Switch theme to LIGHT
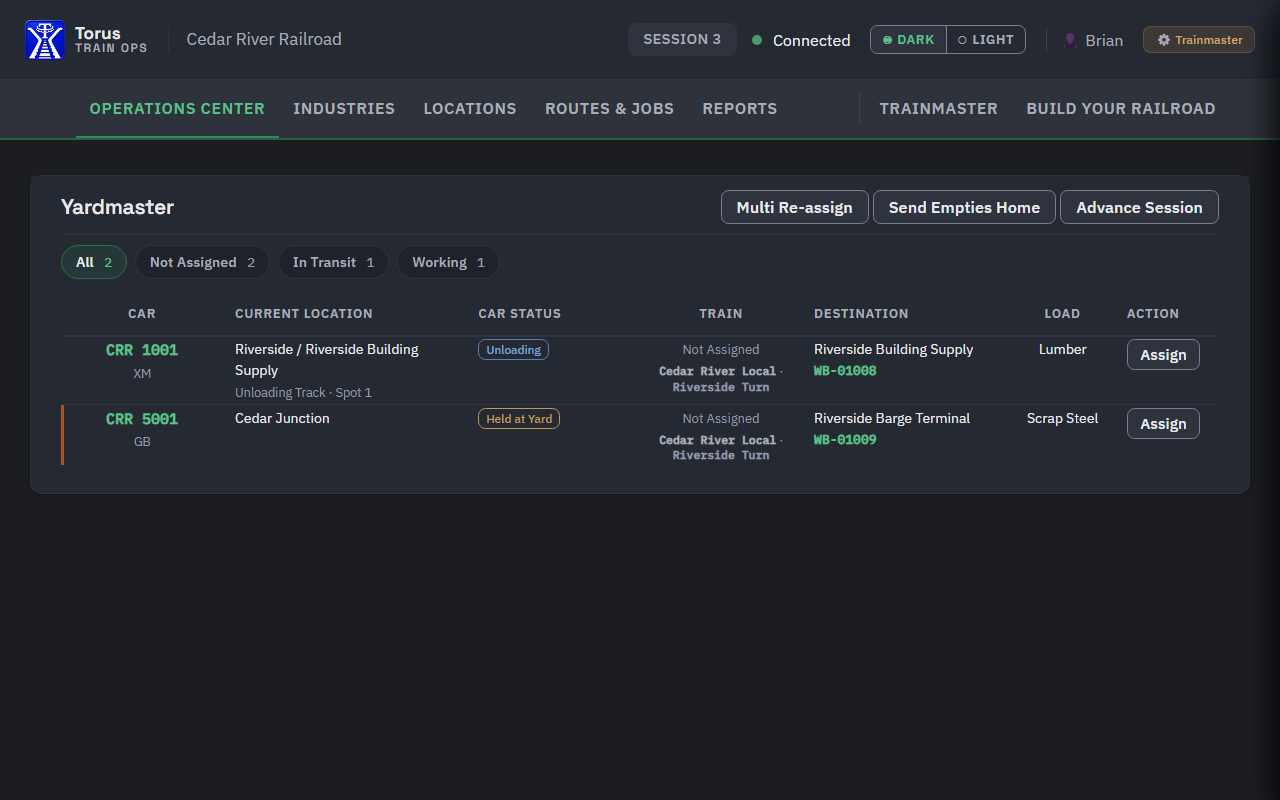 986,40
